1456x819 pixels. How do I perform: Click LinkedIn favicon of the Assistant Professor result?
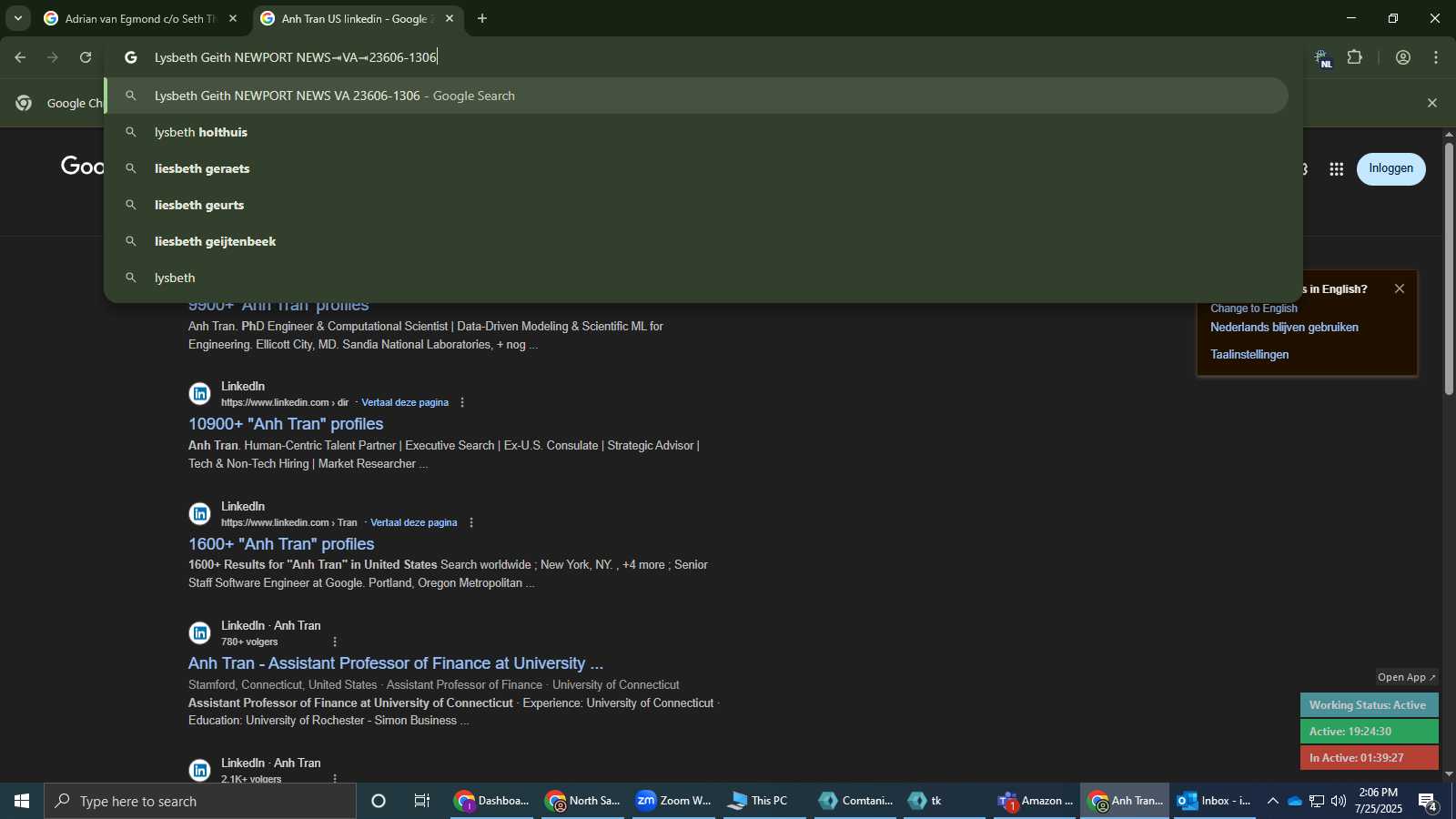tap(200, 633)
